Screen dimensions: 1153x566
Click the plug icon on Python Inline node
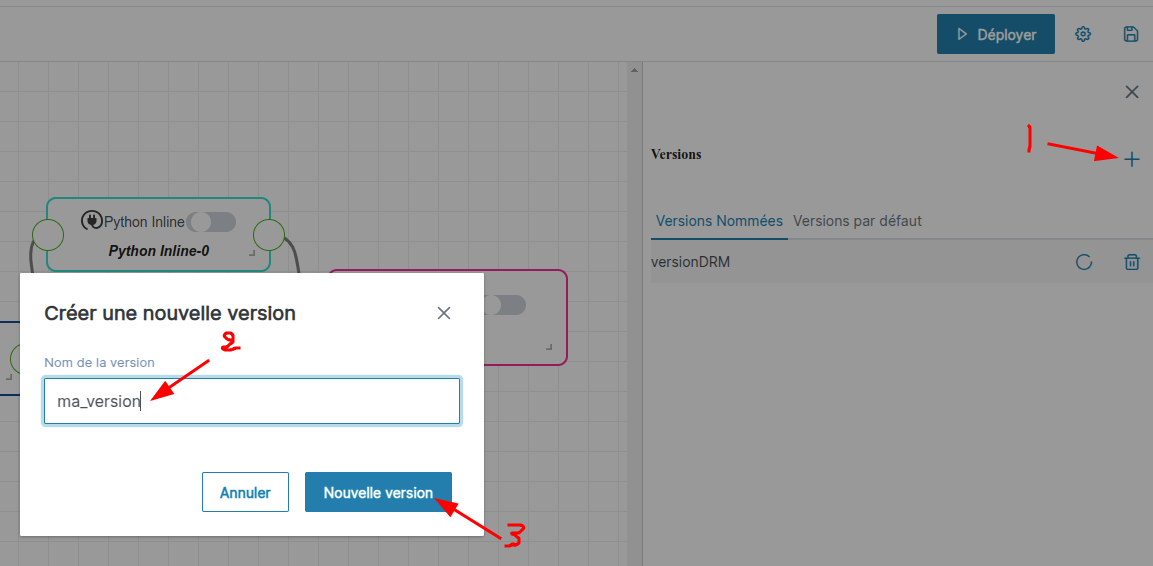click(x=91, y=221)
